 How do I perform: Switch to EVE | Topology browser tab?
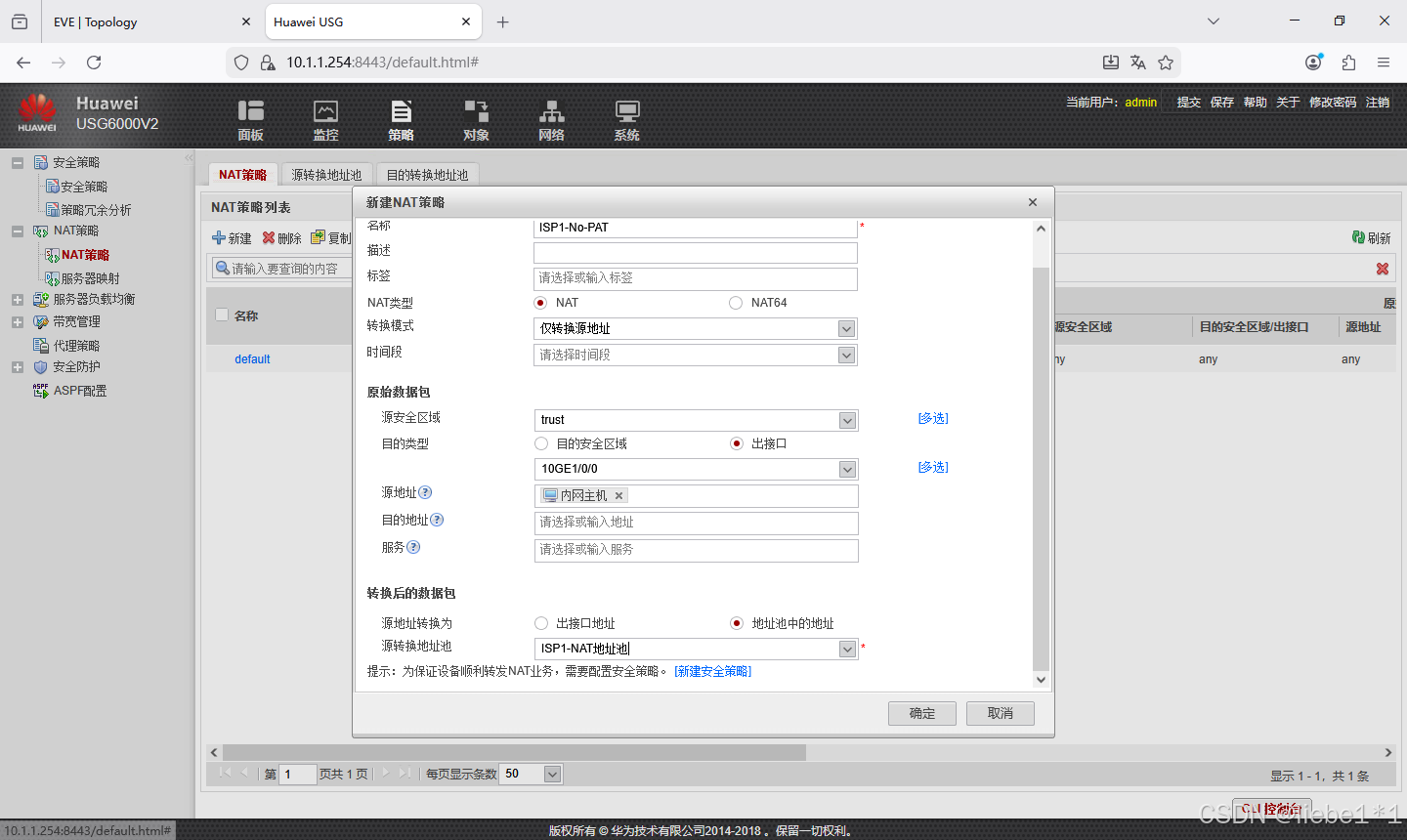pyautogui.click(x=151, y=21)
